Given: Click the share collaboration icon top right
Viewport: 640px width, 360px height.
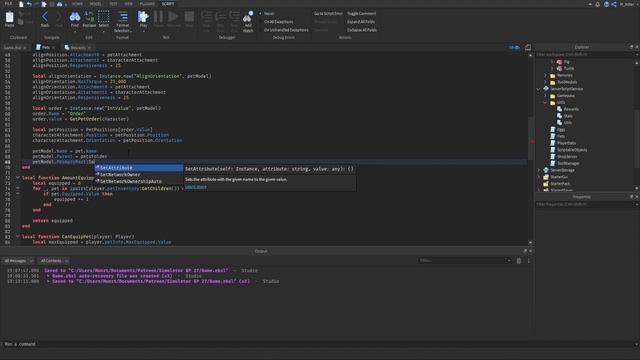Looking at the screenshot, I should (x=614, y=4).
